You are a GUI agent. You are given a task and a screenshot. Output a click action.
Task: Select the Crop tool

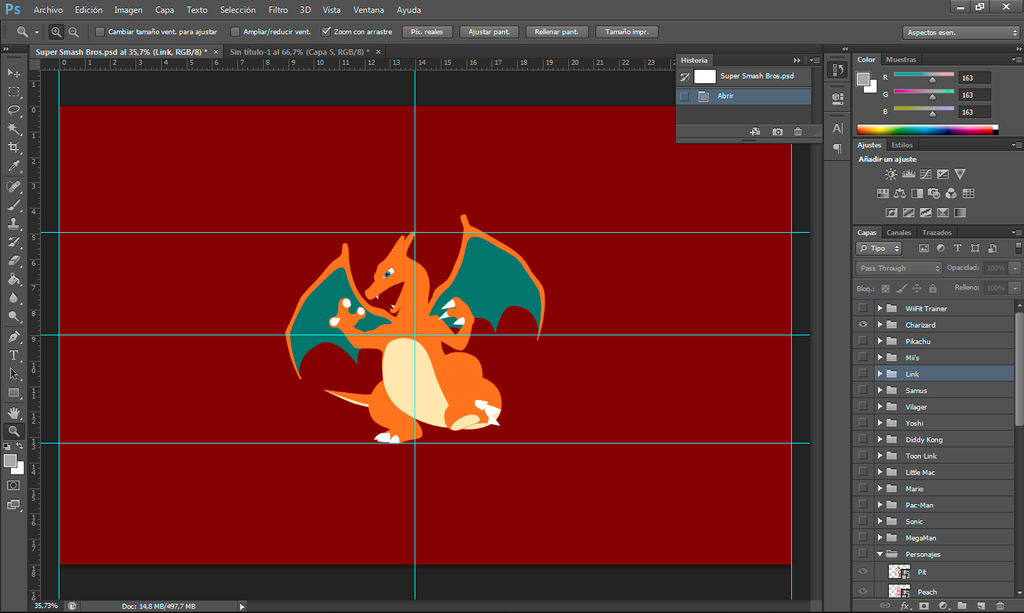pos(13,148)
